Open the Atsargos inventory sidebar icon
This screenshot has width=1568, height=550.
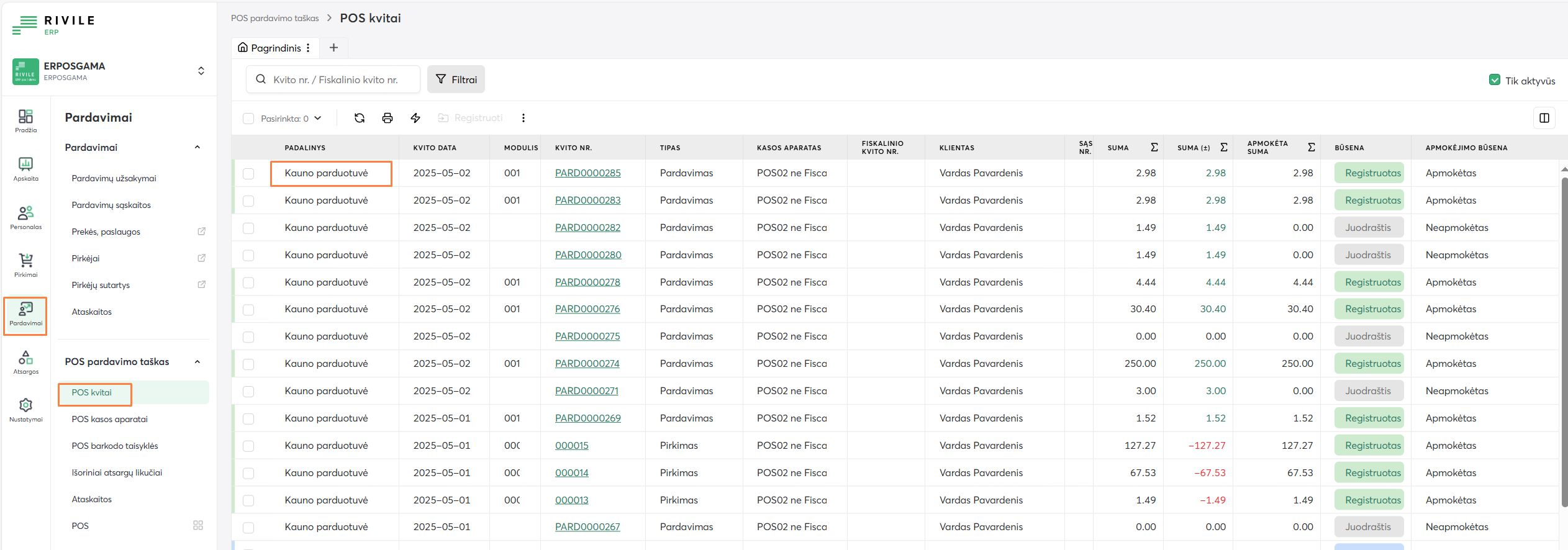(25, 362)
